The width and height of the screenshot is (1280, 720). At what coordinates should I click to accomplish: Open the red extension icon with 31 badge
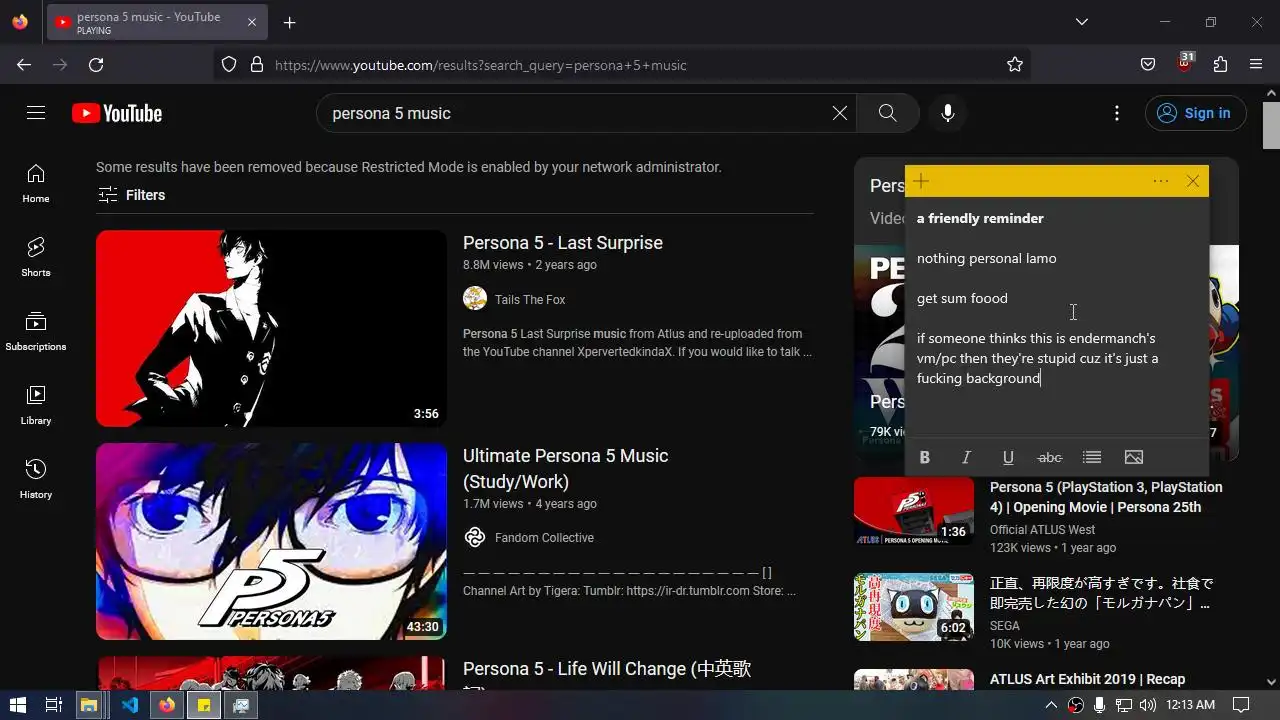pyautogui.click(x=1185, y=63)
